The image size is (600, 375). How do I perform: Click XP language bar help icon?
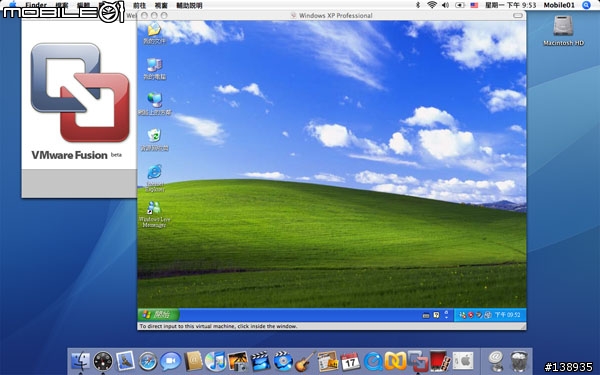pos(436,315)
